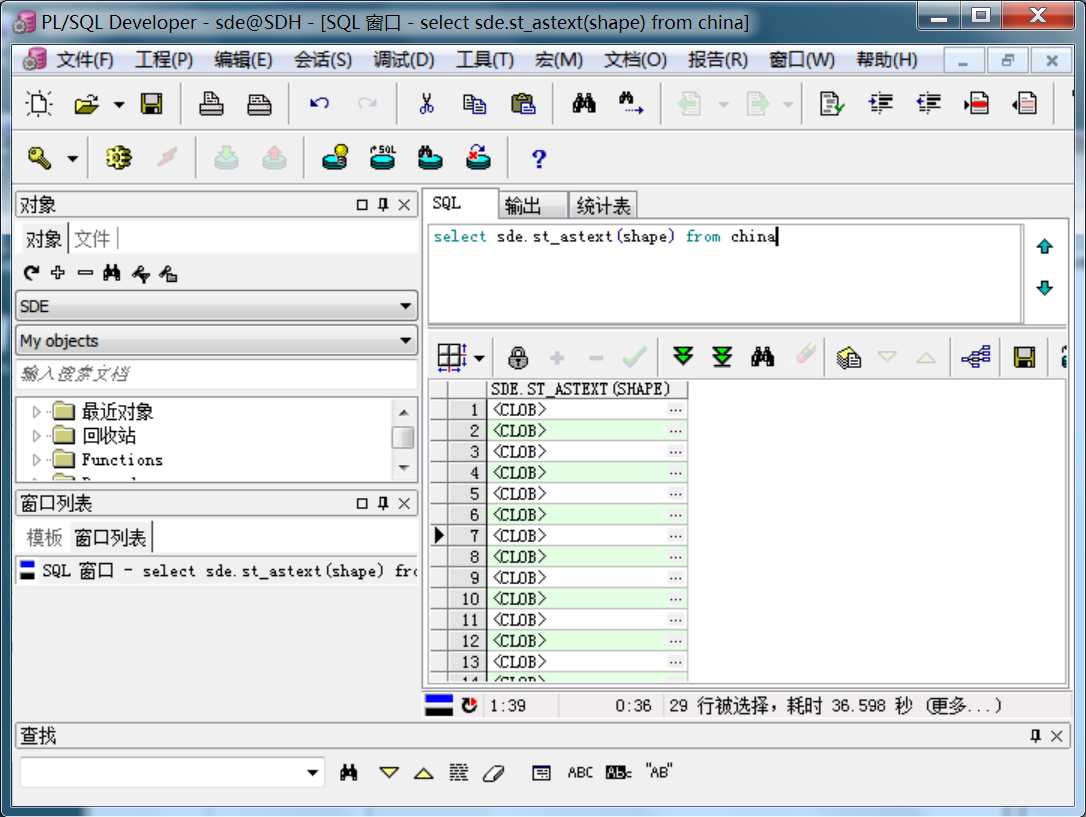This screenshot has width=1086, height=817.
Task: Click the search down triangle in 查找 bar
Action: point(389,772)
